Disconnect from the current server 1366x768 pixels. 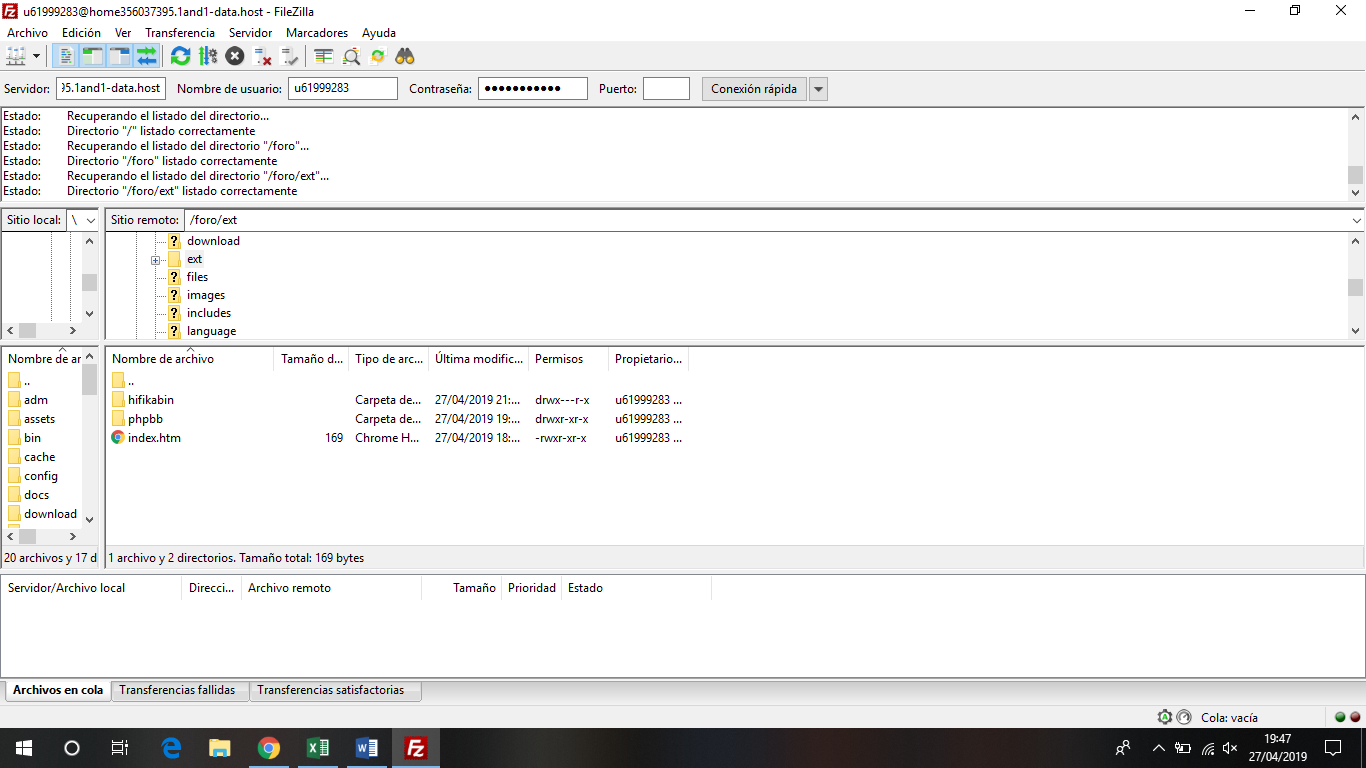pyautogui.click(x=263, y=56)
